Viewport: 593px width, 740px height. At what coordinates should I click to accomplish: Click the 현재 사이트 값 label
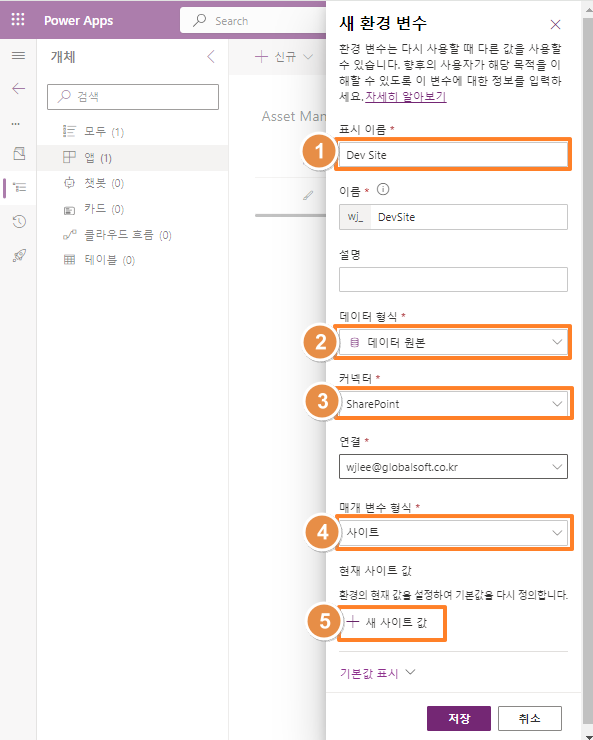point(375,571)
